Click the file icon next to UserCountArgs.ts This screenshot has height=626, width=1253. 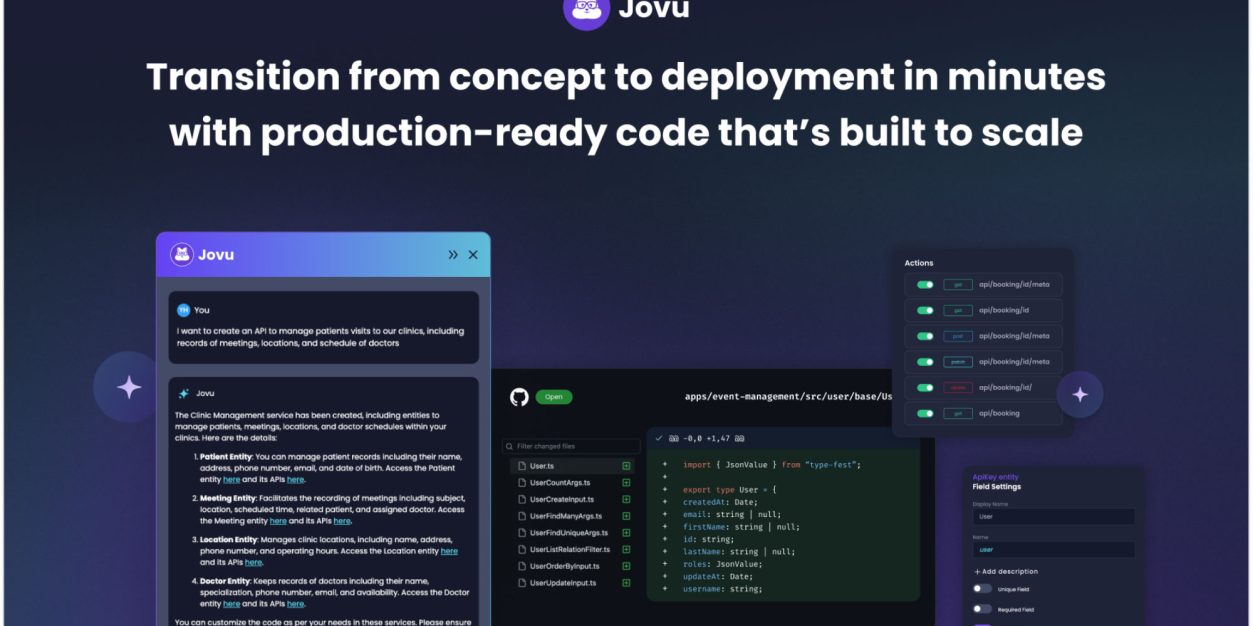click(522, 483)
